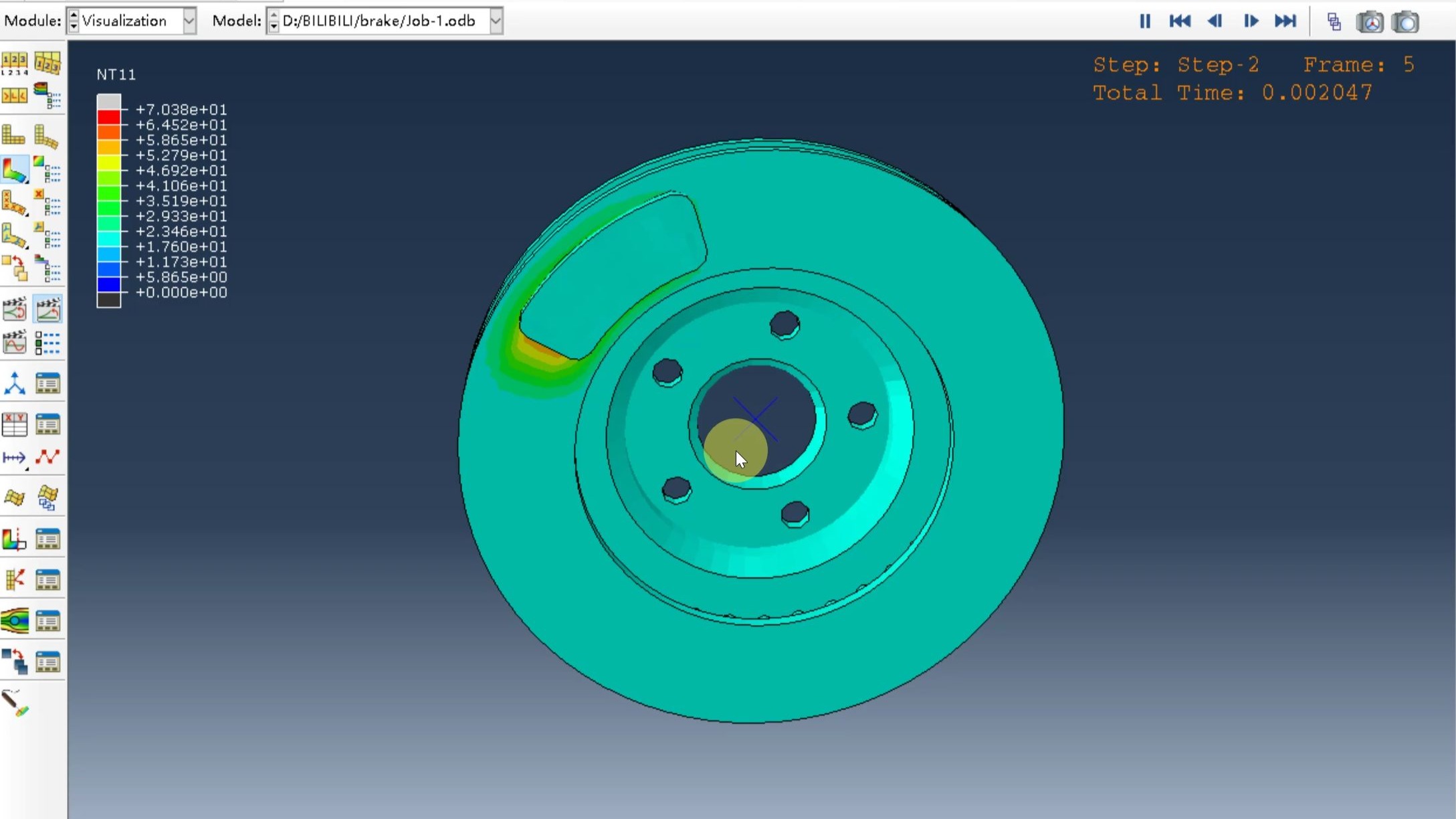1456x819 pixels.
Task: Open Contour Options
Action: click(47, 170)
